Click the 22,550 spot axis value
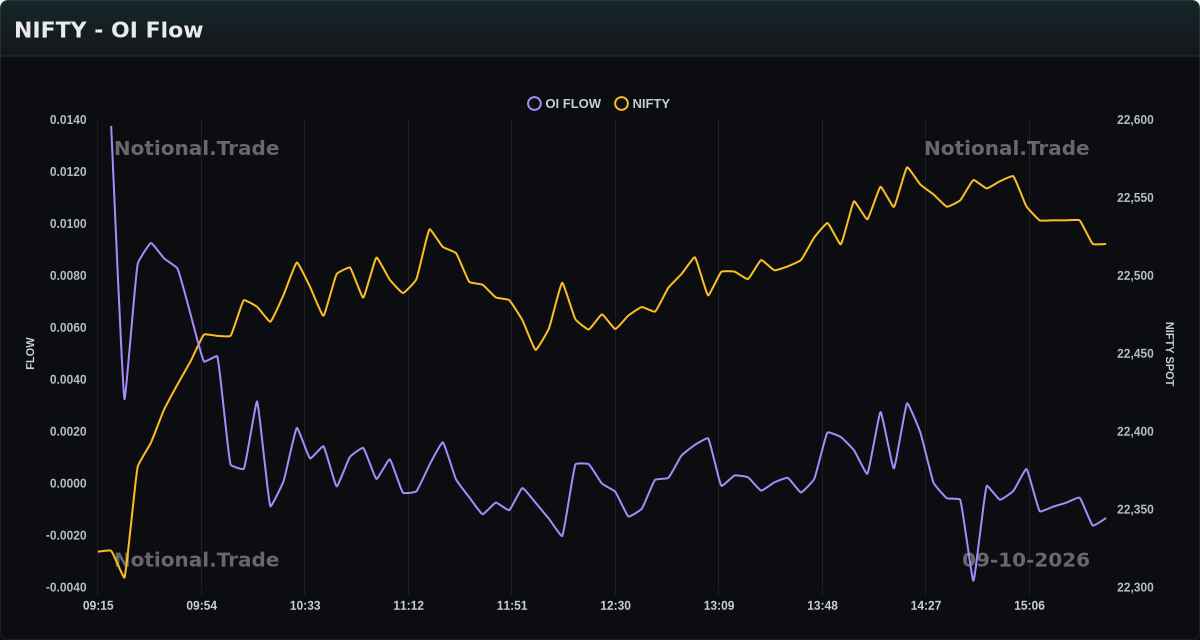Screen dimensions: 1200x640 (x=1135, y=198)
